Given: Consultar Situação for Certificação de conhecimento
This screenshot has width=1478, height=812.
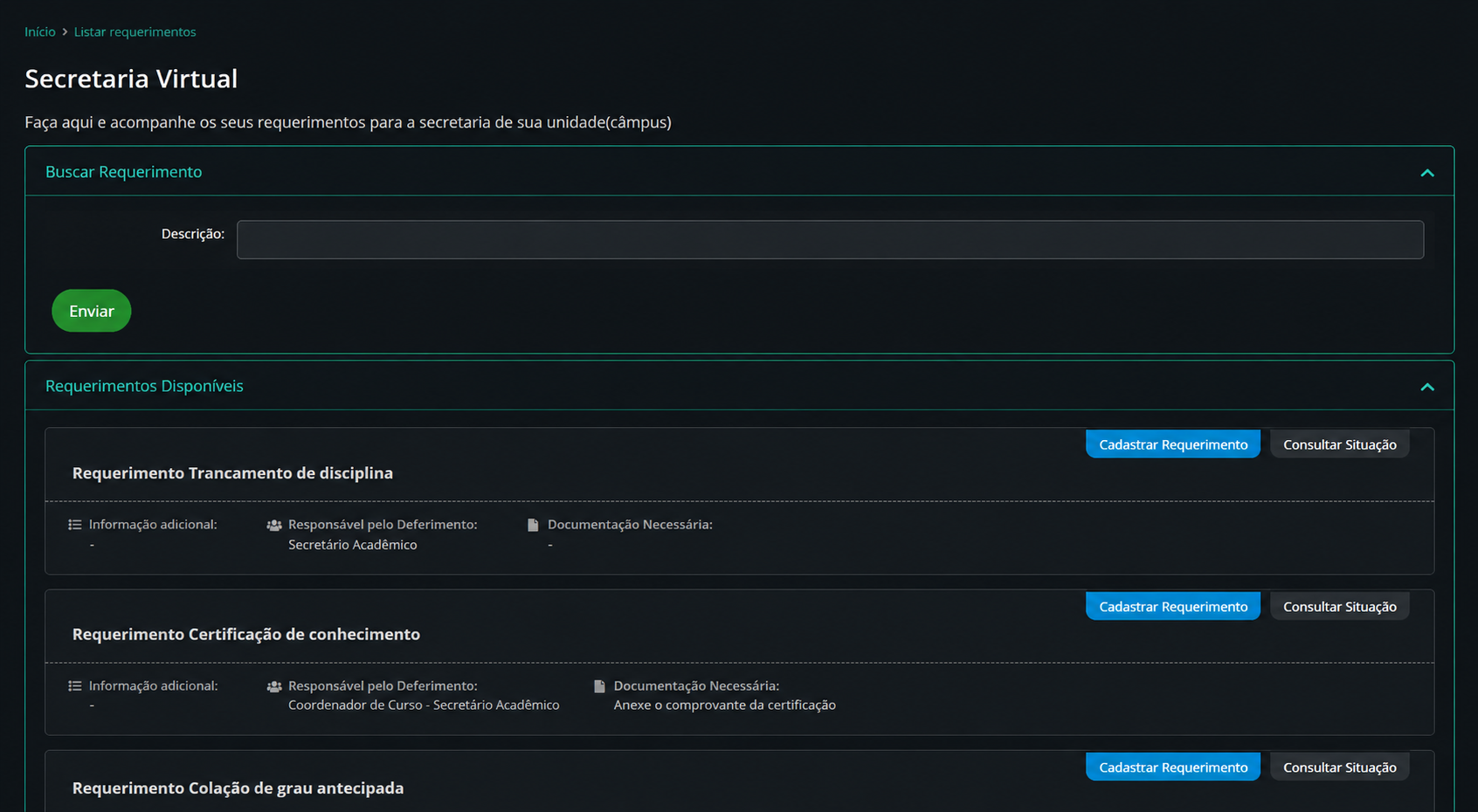Looking at the screenshot, I should pyautogui.click(x=1339, y=607).
